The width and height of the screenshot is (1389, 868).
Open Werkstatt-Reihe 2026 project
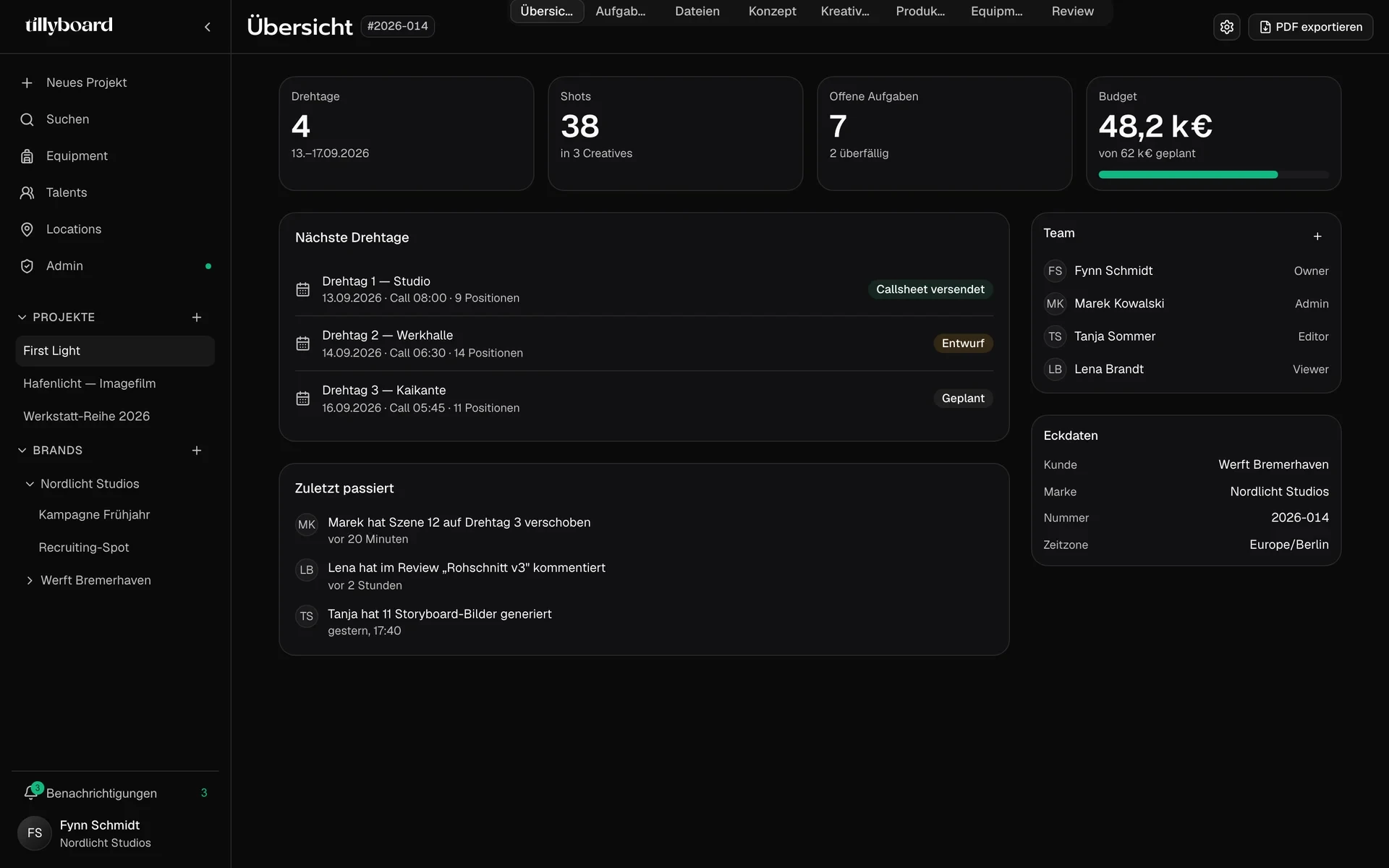(x=115, y=417)
